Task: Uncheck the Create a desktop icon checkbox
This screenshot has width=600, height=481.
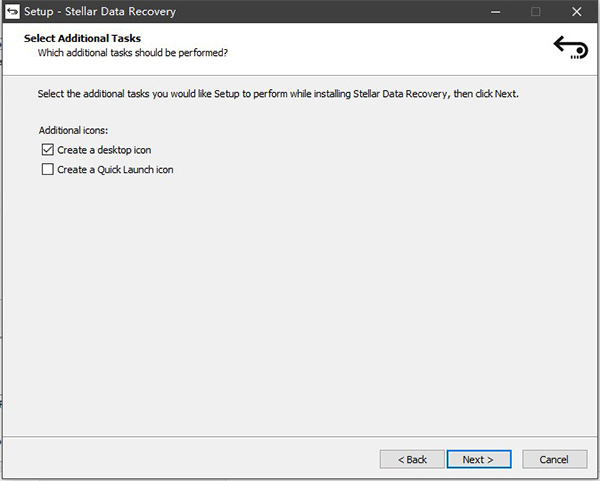Action: [x=47, y=150]
